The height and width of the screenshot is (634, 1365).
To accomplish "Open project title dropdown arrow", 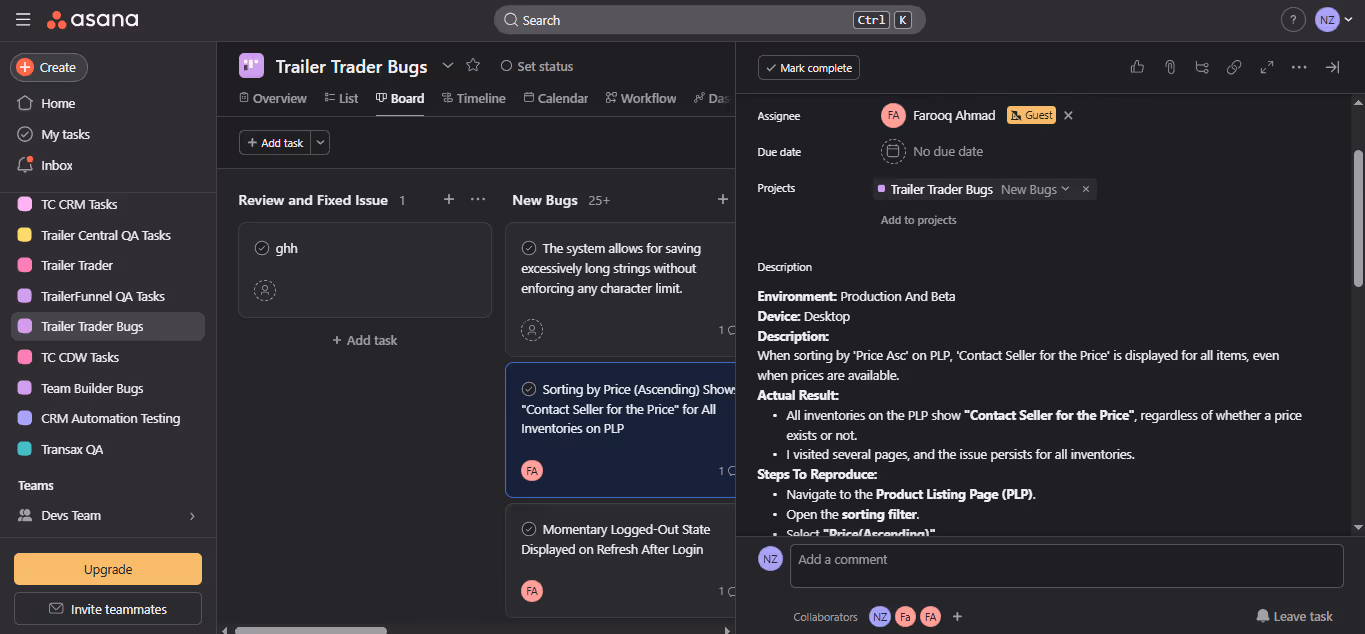I will coord(447,66).
